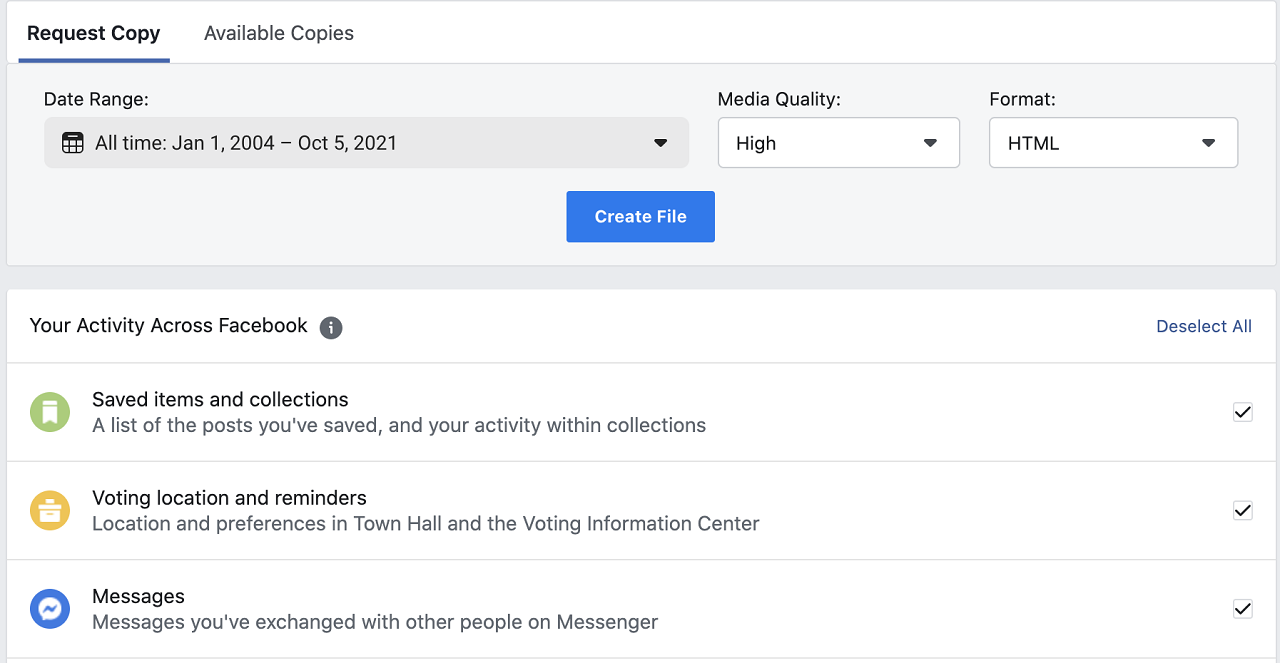The image size is (1280, 663).
Task: Click the blue Messenger icon
Action: click(x=50, y=609)
